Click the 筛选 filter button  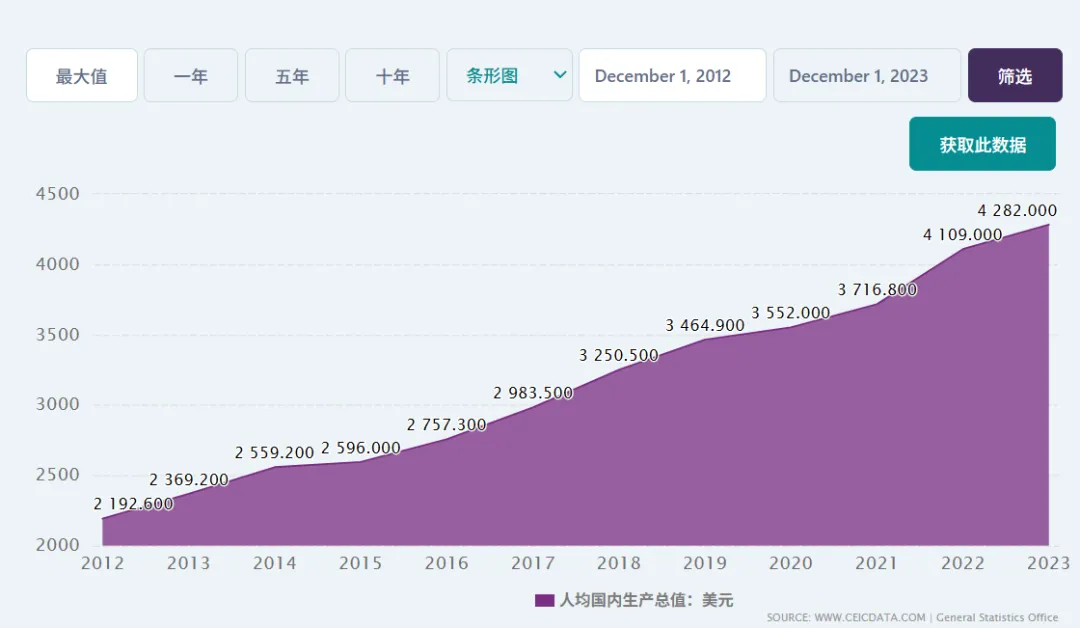pyautogui.click(x=1015, y=76)
